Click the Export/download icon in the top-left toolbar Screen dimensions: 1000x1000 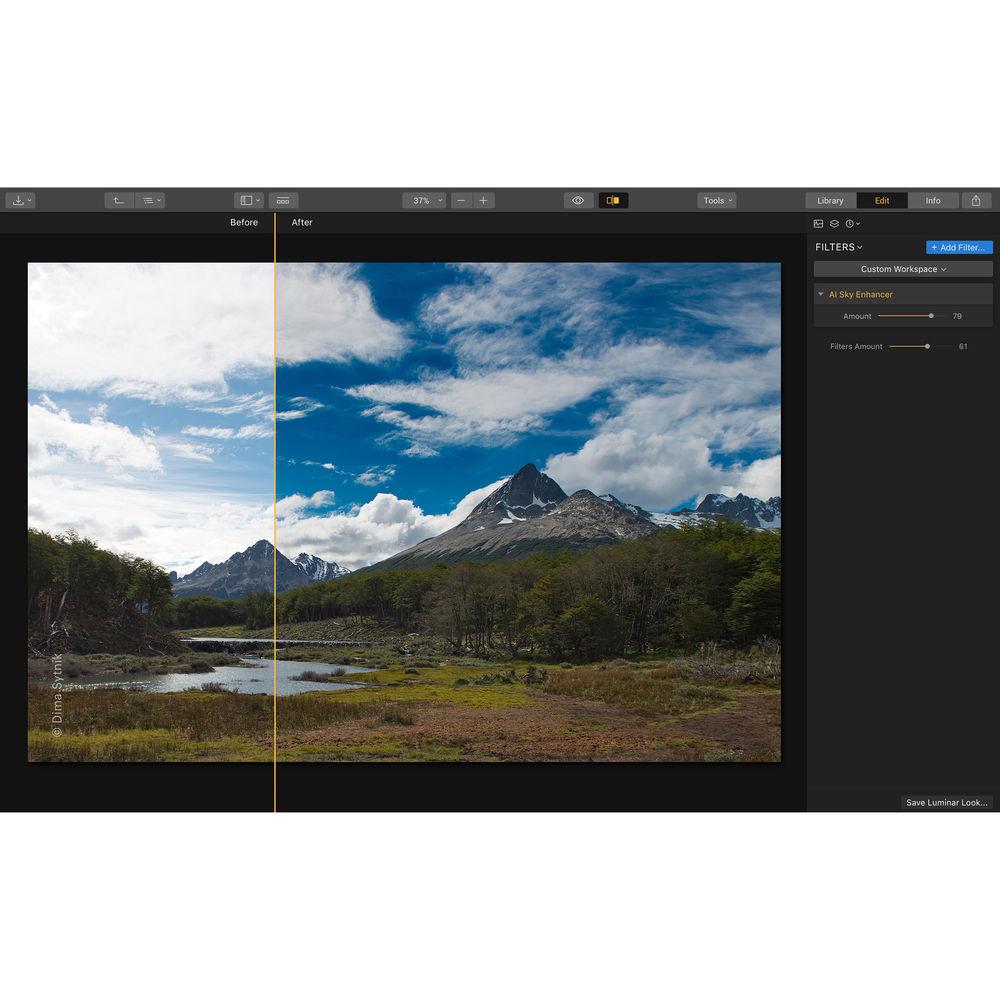[x=19, y=200]
